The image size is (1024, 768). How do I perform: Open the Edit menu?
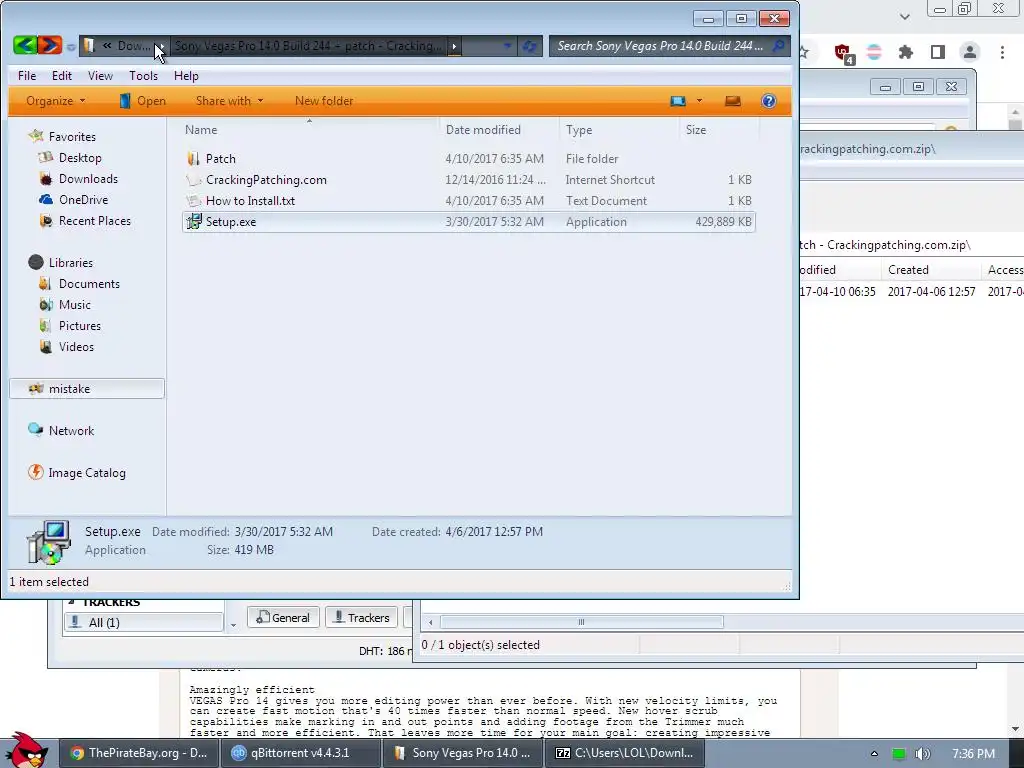[x=62, y=76]
